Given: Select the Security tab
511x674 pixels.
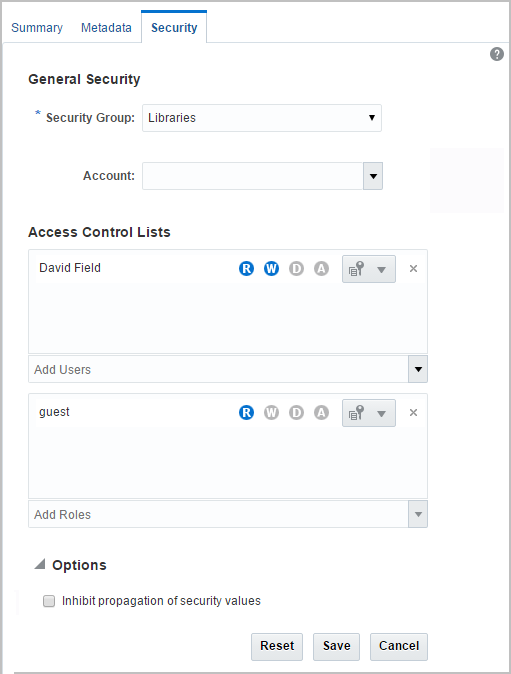Looking at the screenshot, I should [x=174, y=28].
